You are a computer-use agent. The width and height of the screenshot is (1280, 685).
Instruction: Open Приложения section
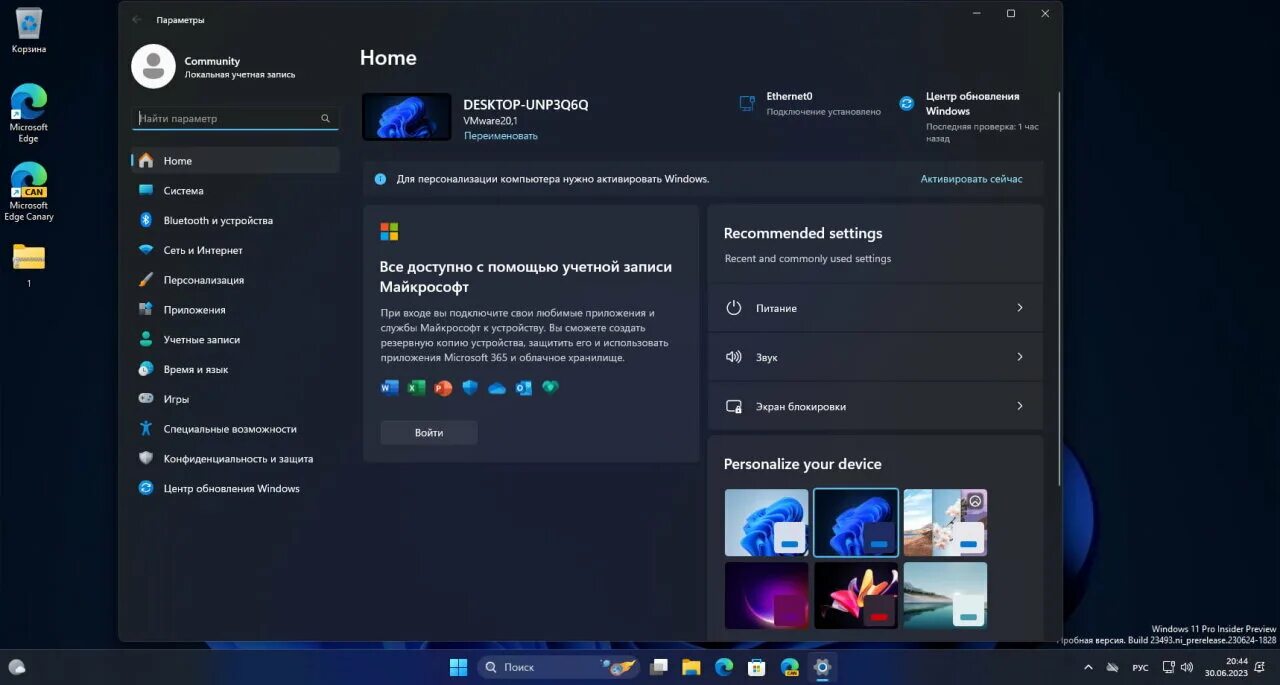[x=236, y=309]
